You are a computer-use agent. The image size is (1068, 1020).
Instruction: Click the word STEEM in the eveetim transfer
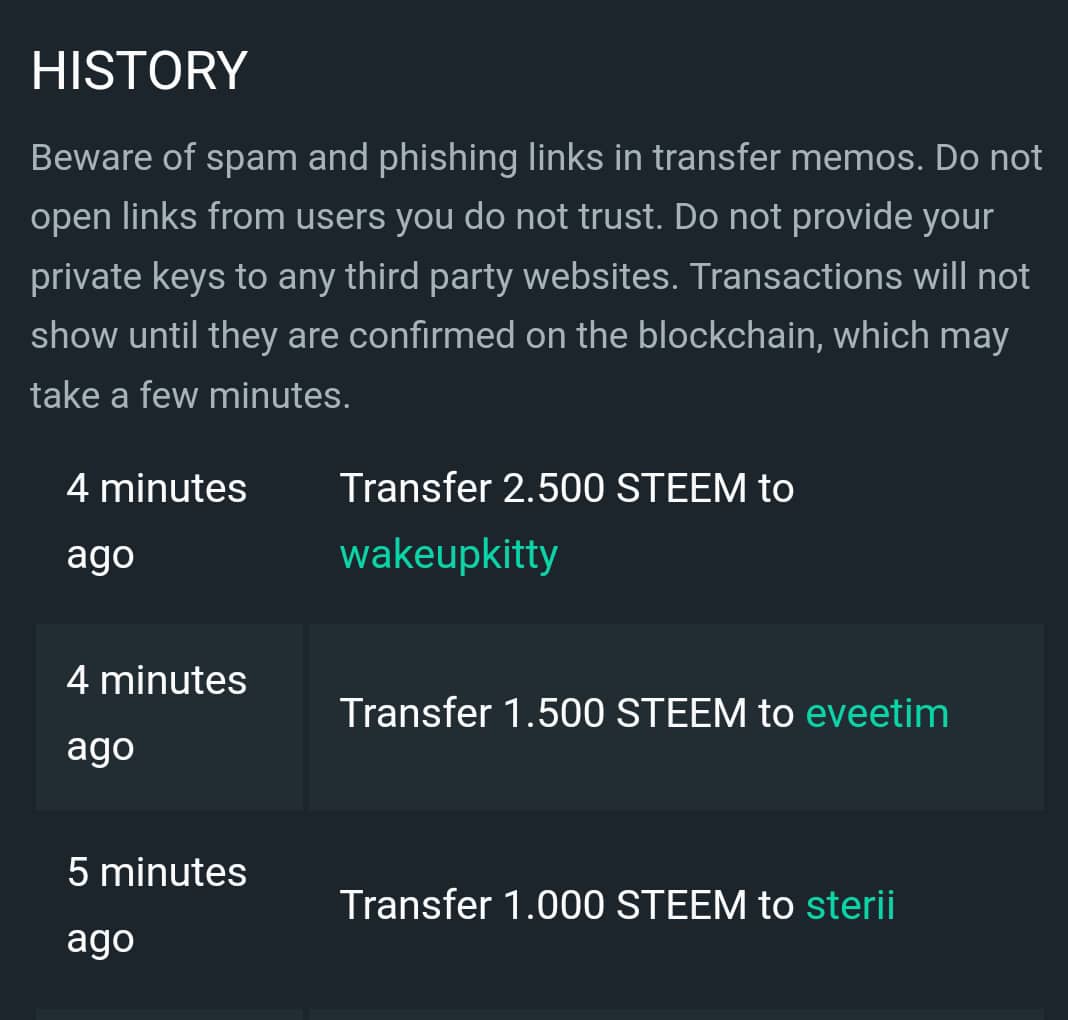coord(681,713)
